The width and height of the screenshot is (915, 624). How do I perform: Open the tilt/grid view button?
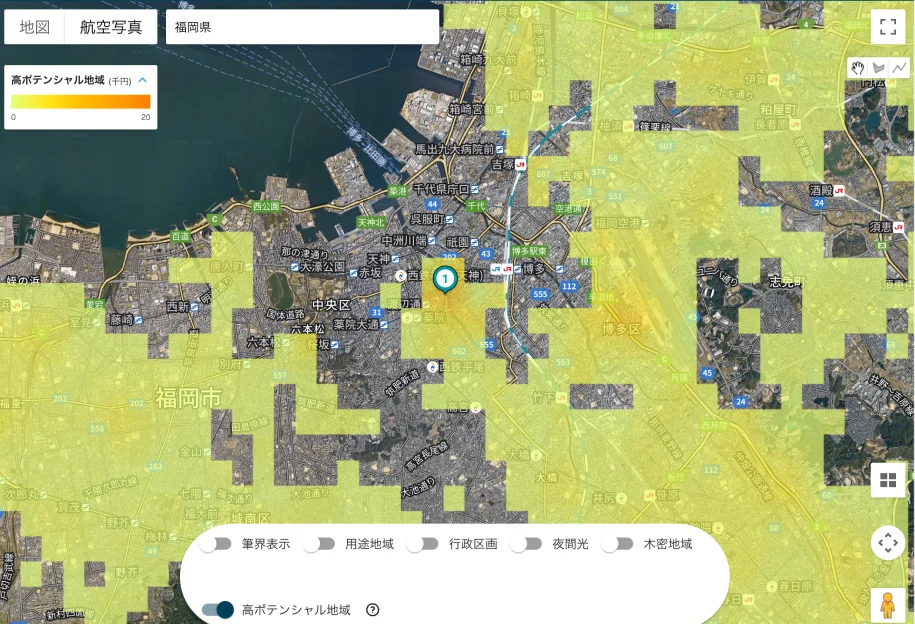tap(887, 480)
